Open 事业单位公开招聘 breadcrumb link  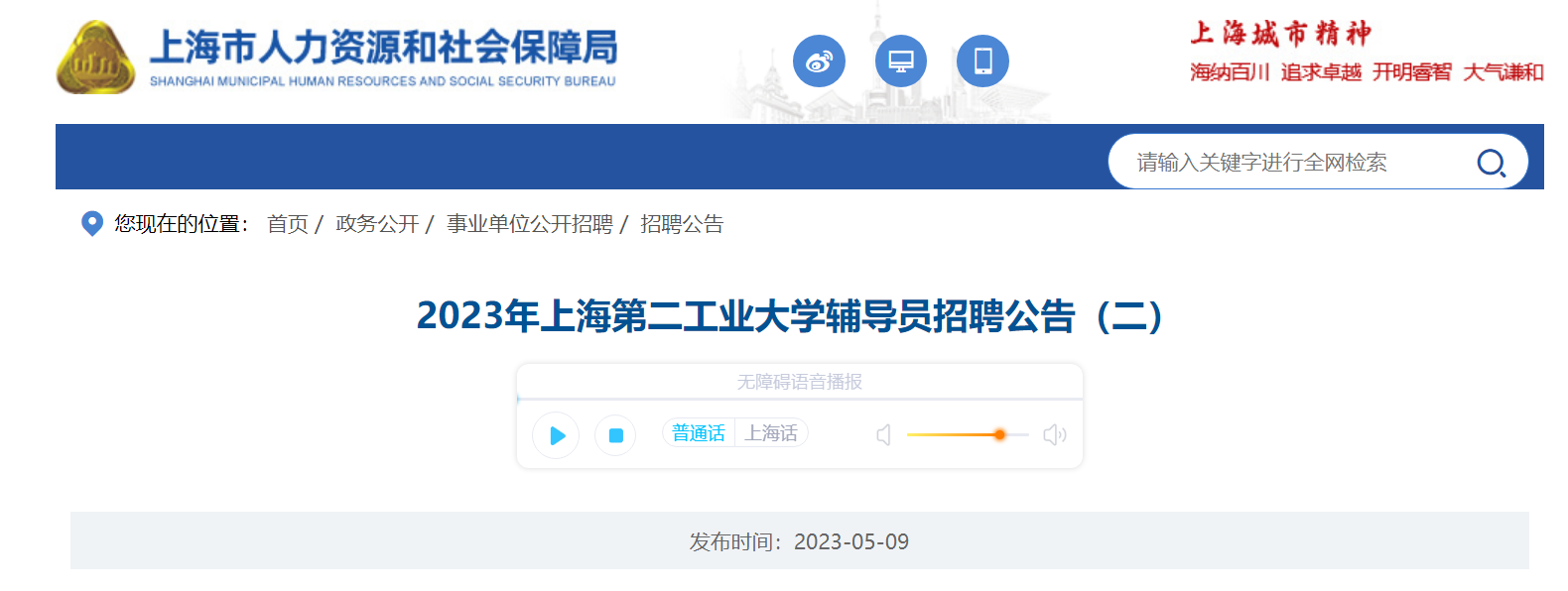pos(530,224)
